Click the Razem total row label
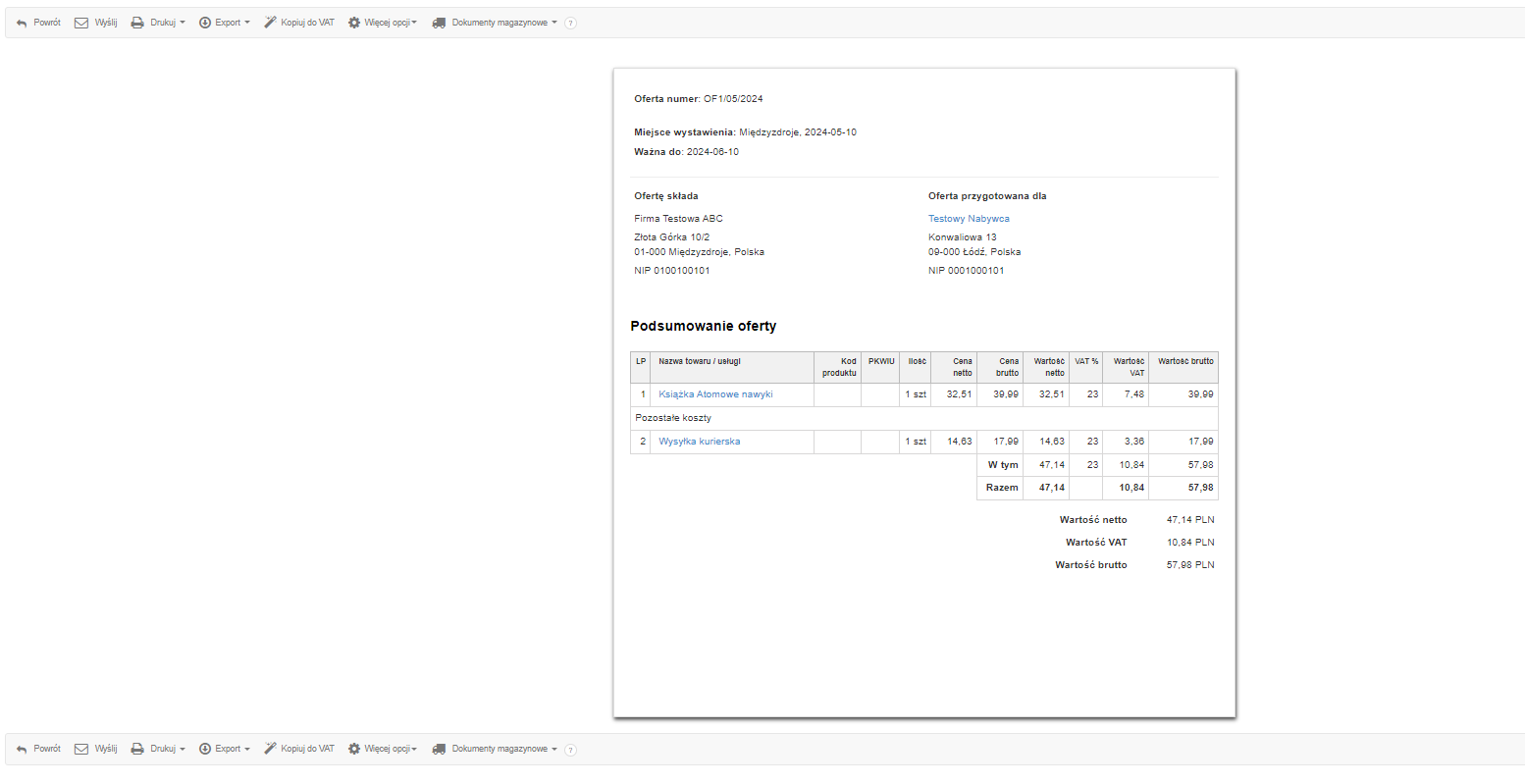This screenshot has height=784, width=1525. tap(1002, 488)
